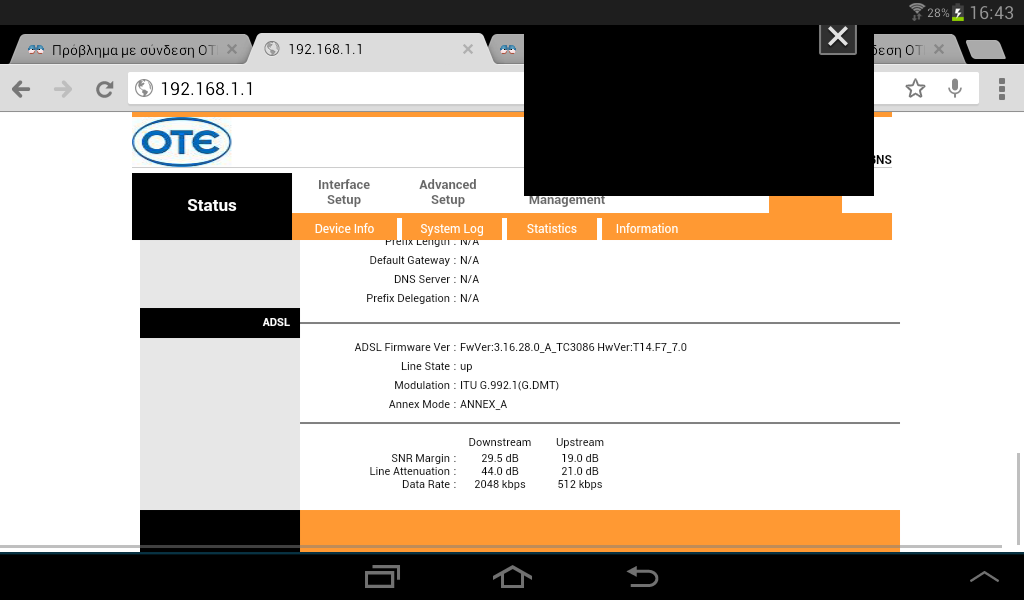The height and width of the screenshot is (600, 1024).
Task: Tap the Android back button
Action: coord(643,577)
